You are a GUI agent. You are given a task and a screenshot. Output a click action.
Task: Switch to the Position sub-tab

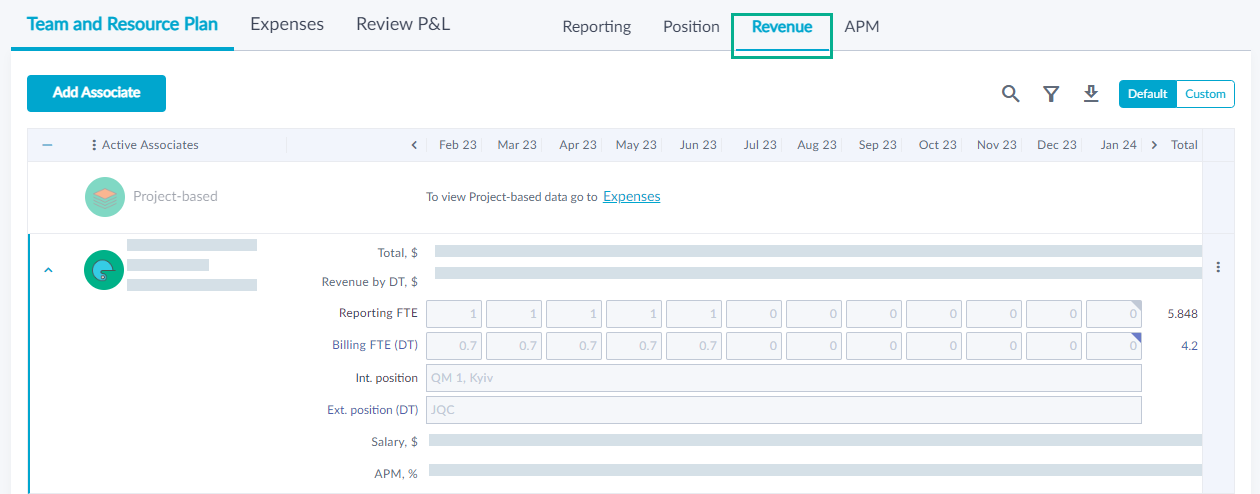(691, 27)
